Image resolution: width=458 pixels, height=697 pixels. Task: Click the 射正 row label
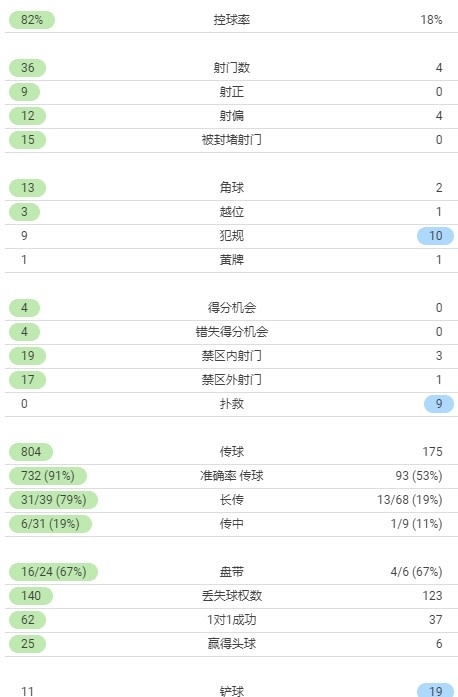point(232,92)
